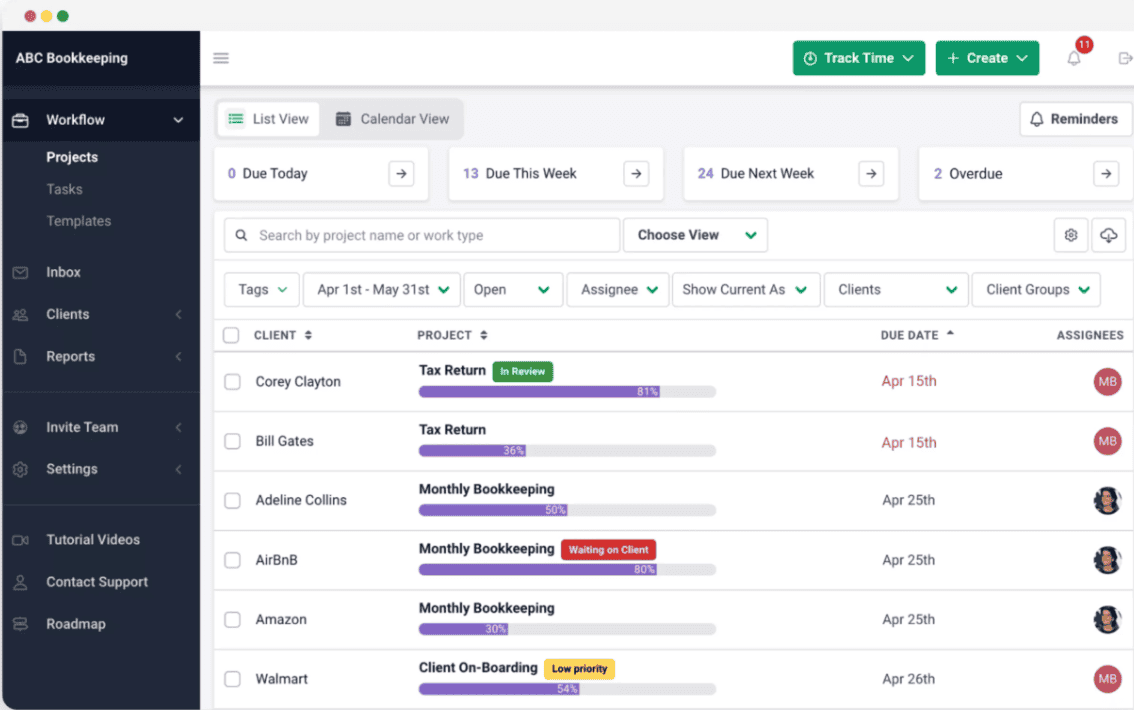Switch to Calendar View tab
Image resolution: width=1134 pixels, height=710 pixels.
pyautogui.click(x=393, y=119)
